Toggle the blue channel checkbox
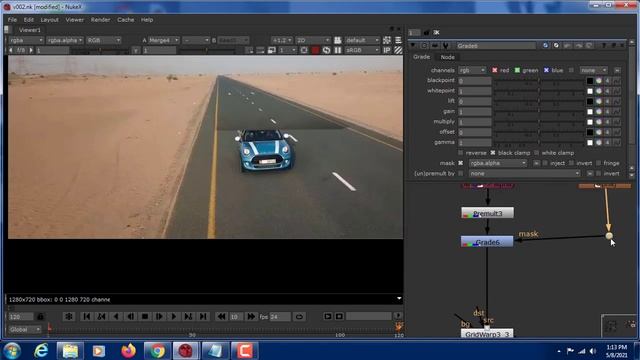This screenshot has width=640, height=360. (546, 70)
